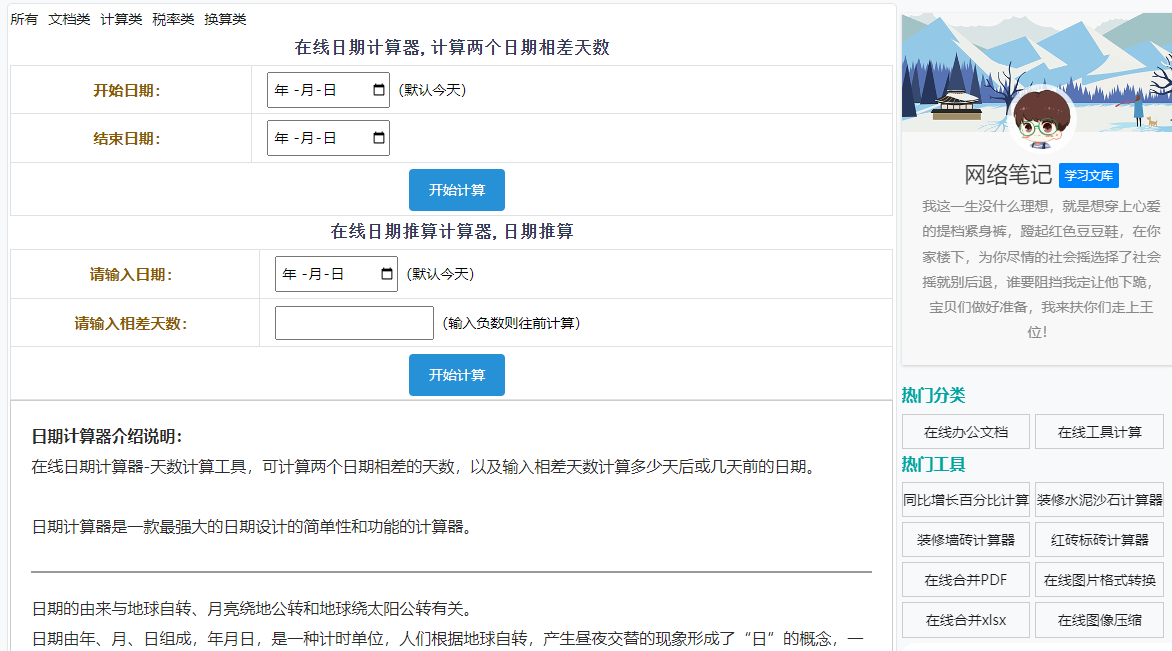
Task: Open the 计算类 category tab
Action: tap(121, 19)
